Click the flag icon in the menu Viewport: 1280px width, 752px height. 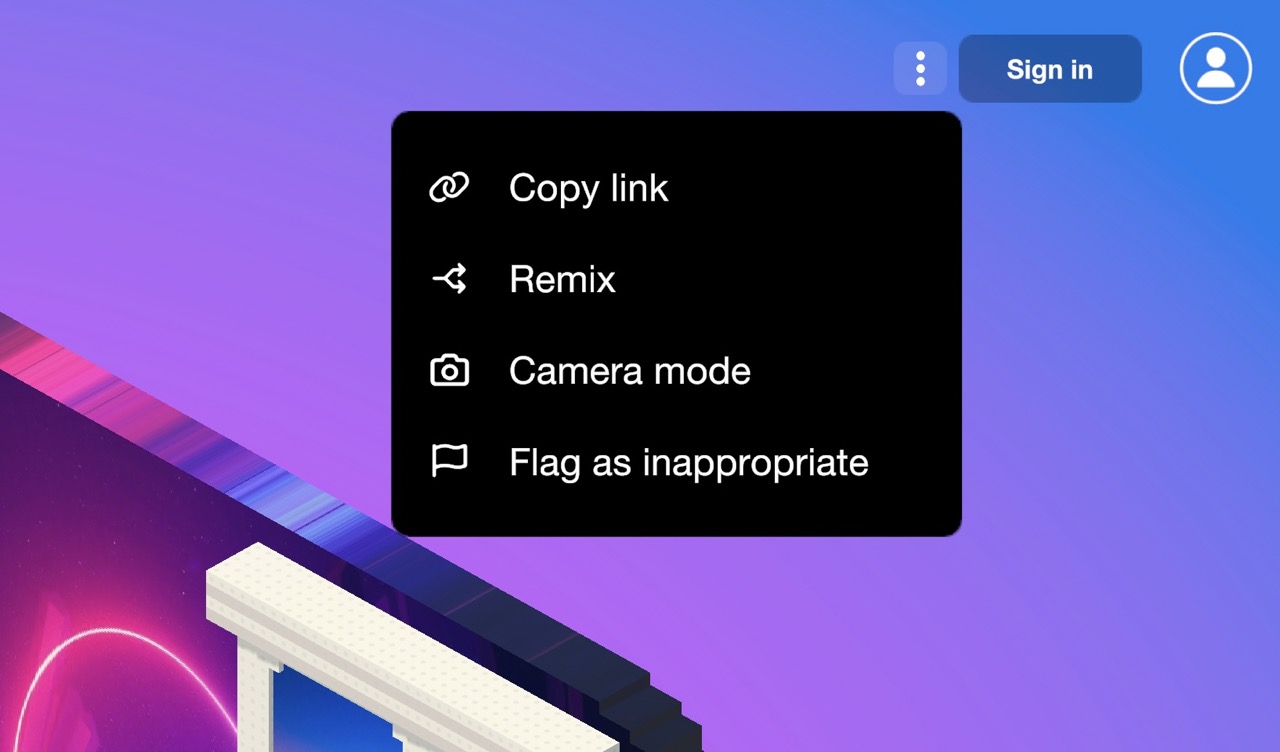[449, 462]
